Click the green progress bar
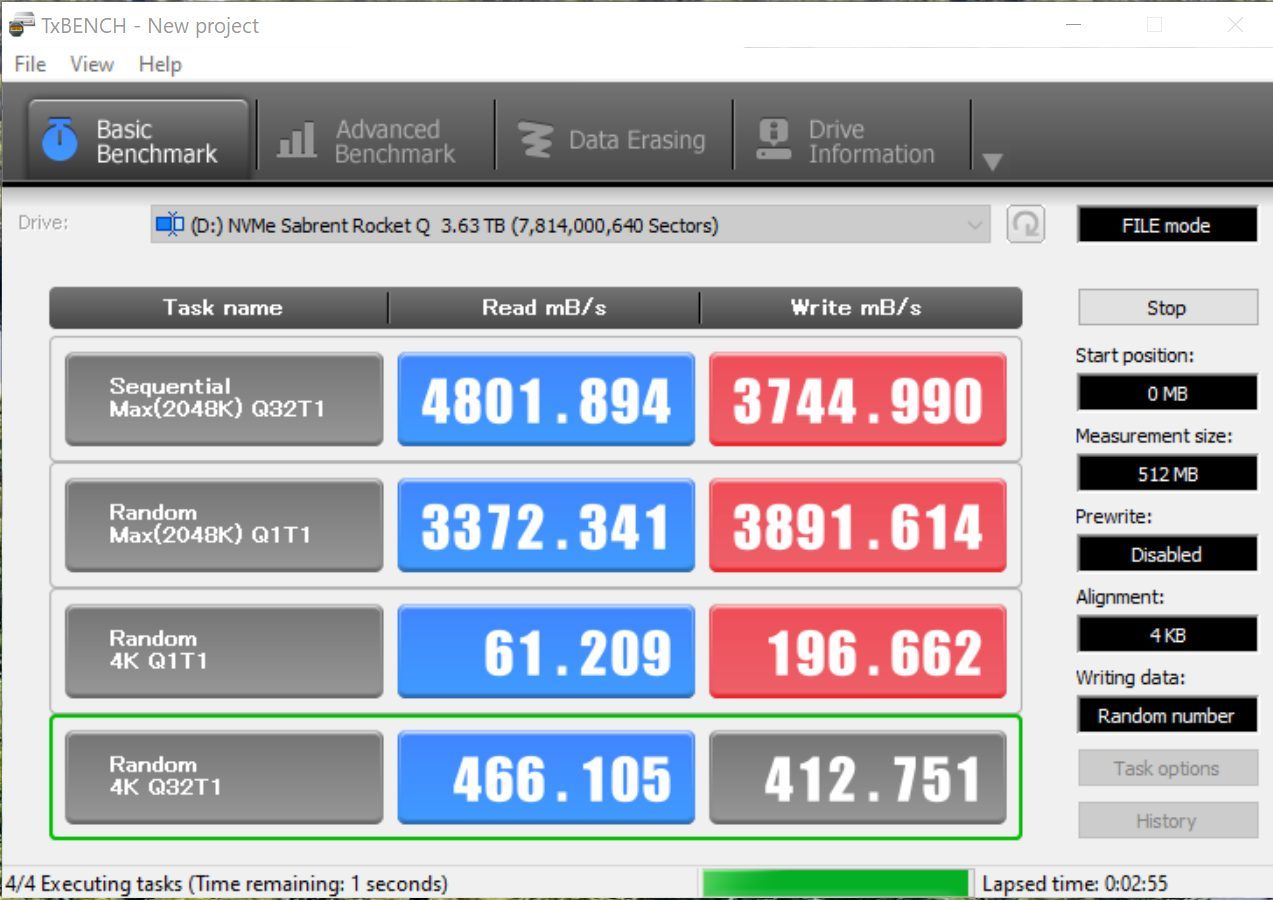This screenshot has height=900, width=1273. coord(835,884)
